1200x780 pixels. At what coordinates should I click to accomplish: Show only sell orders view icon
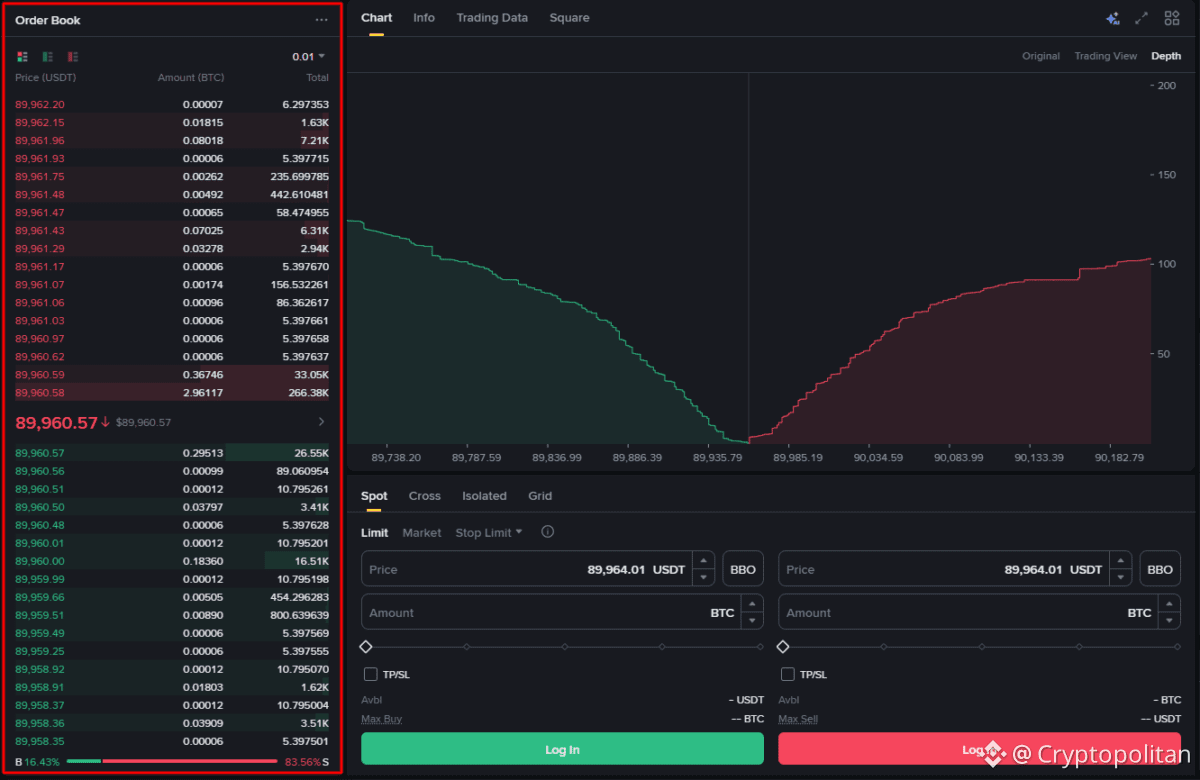pos(73,57)
